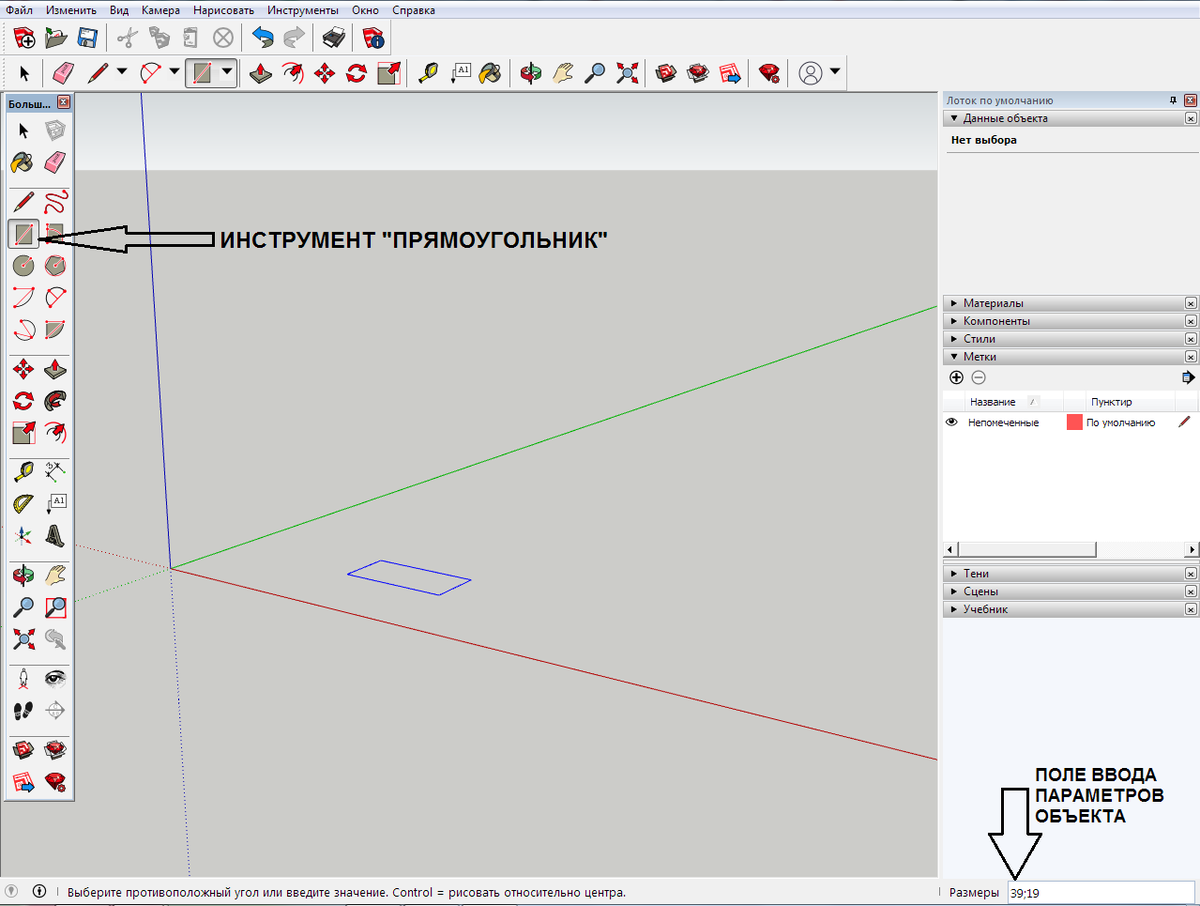1200x906 pixels.
Task: Expand the Учебник panel
Action: point(954,609)
